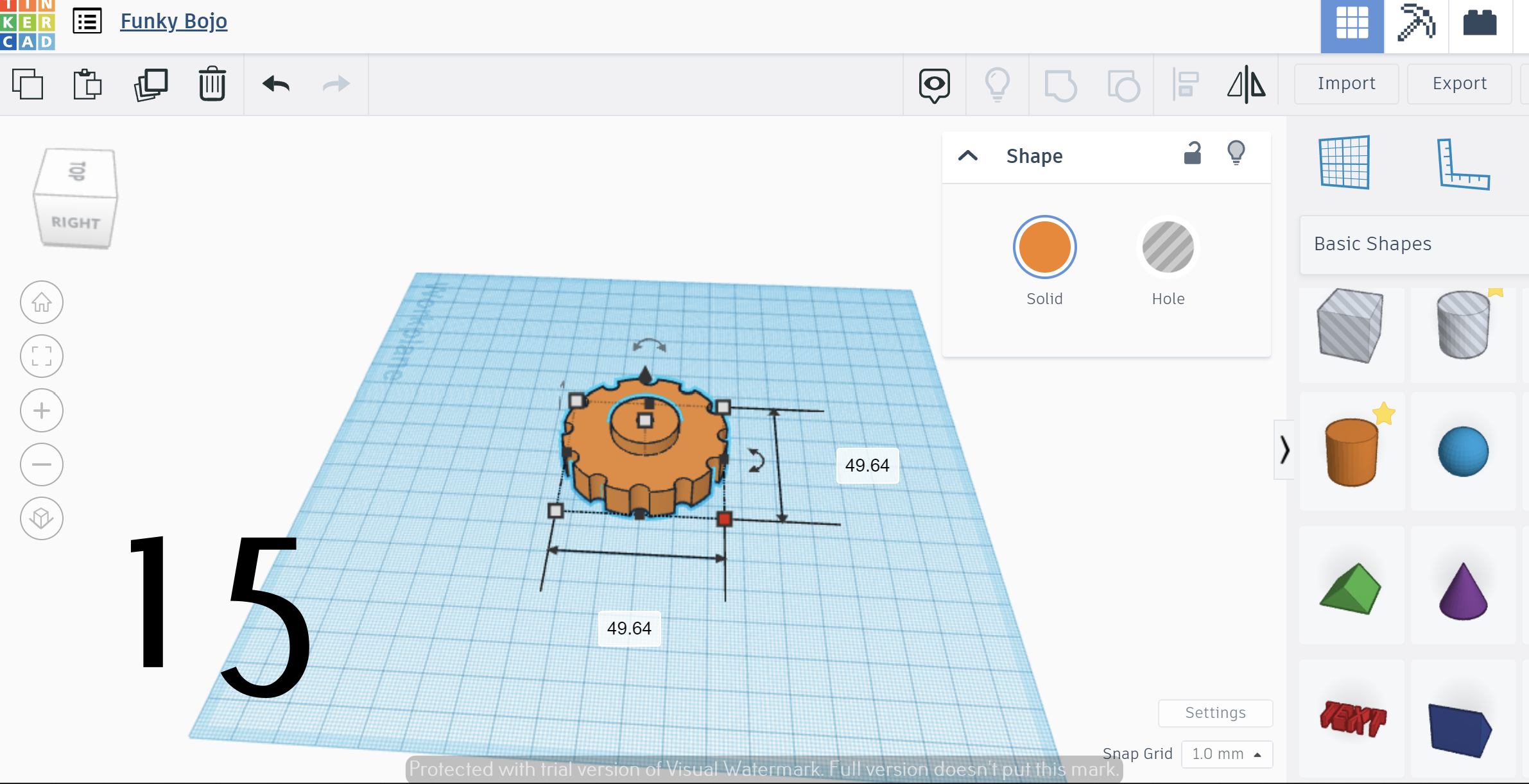This screenshot has width=1529, height=784.
Task: Select the Workplane tool icon
Action: coord(1344,162)
